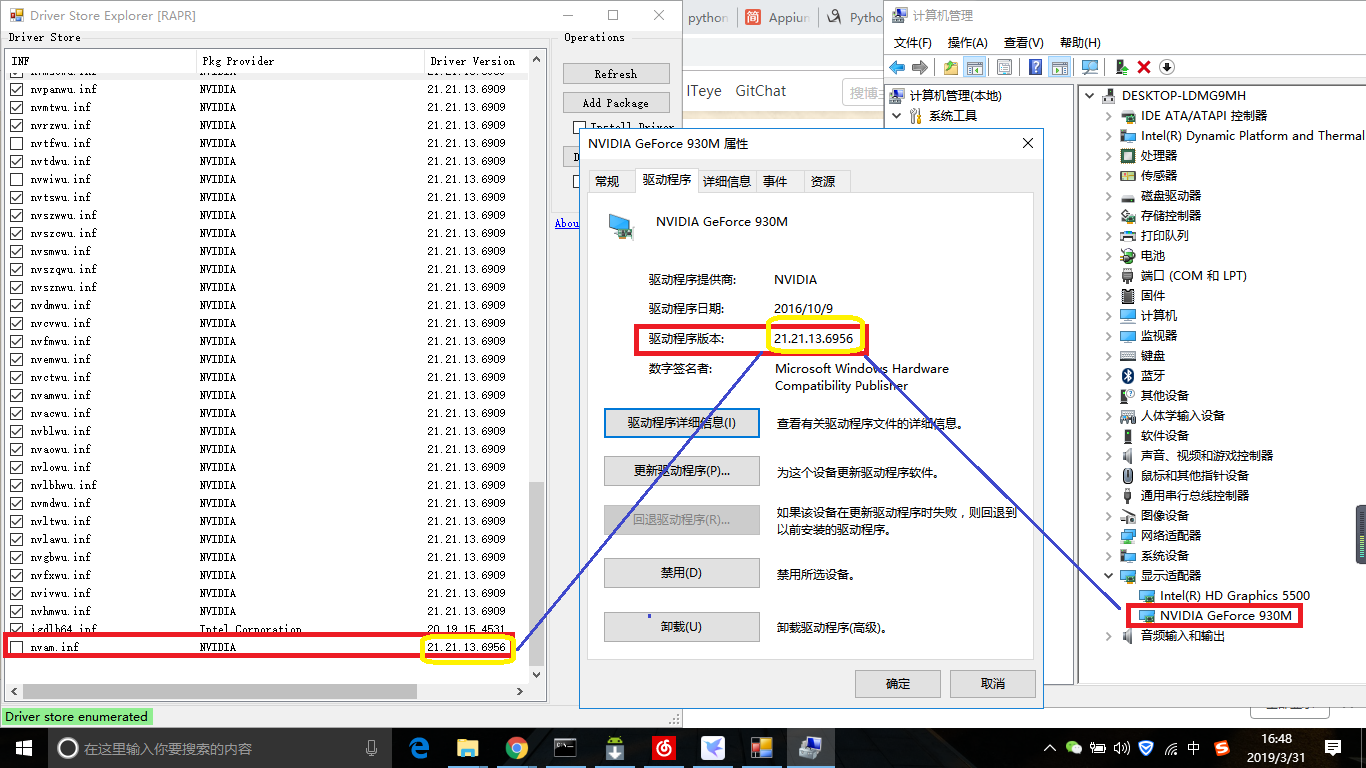Screen dimensions: 1366x768
Task: Click the disable device down-arrow toolbar icon
Action: [x=1166, y=67]
